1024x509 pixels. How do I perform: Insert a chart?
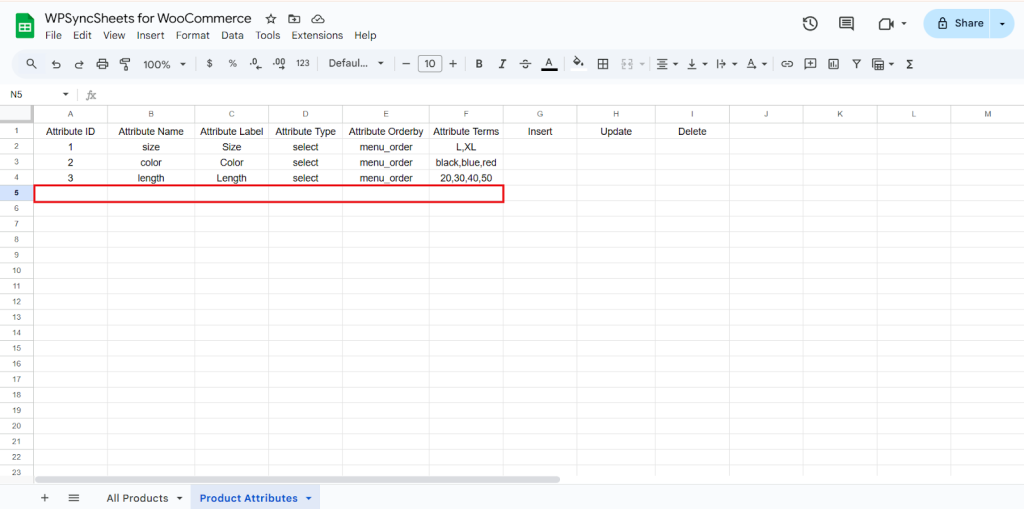tap(833, 64)
